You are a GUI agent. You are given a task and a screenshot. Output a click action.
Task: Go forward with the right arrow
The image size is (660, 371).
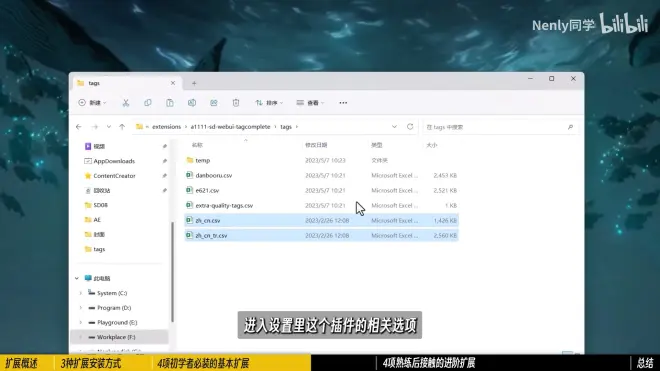95,127
